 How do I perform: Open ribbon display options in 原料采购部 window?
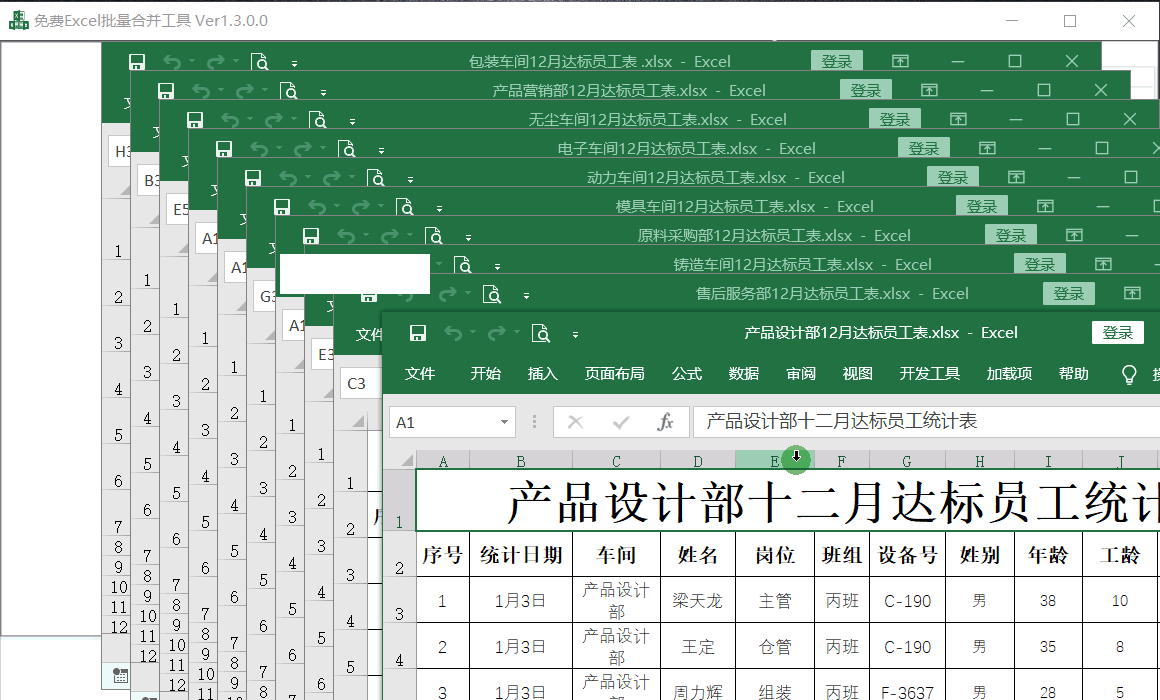[x=1074, y=235]
